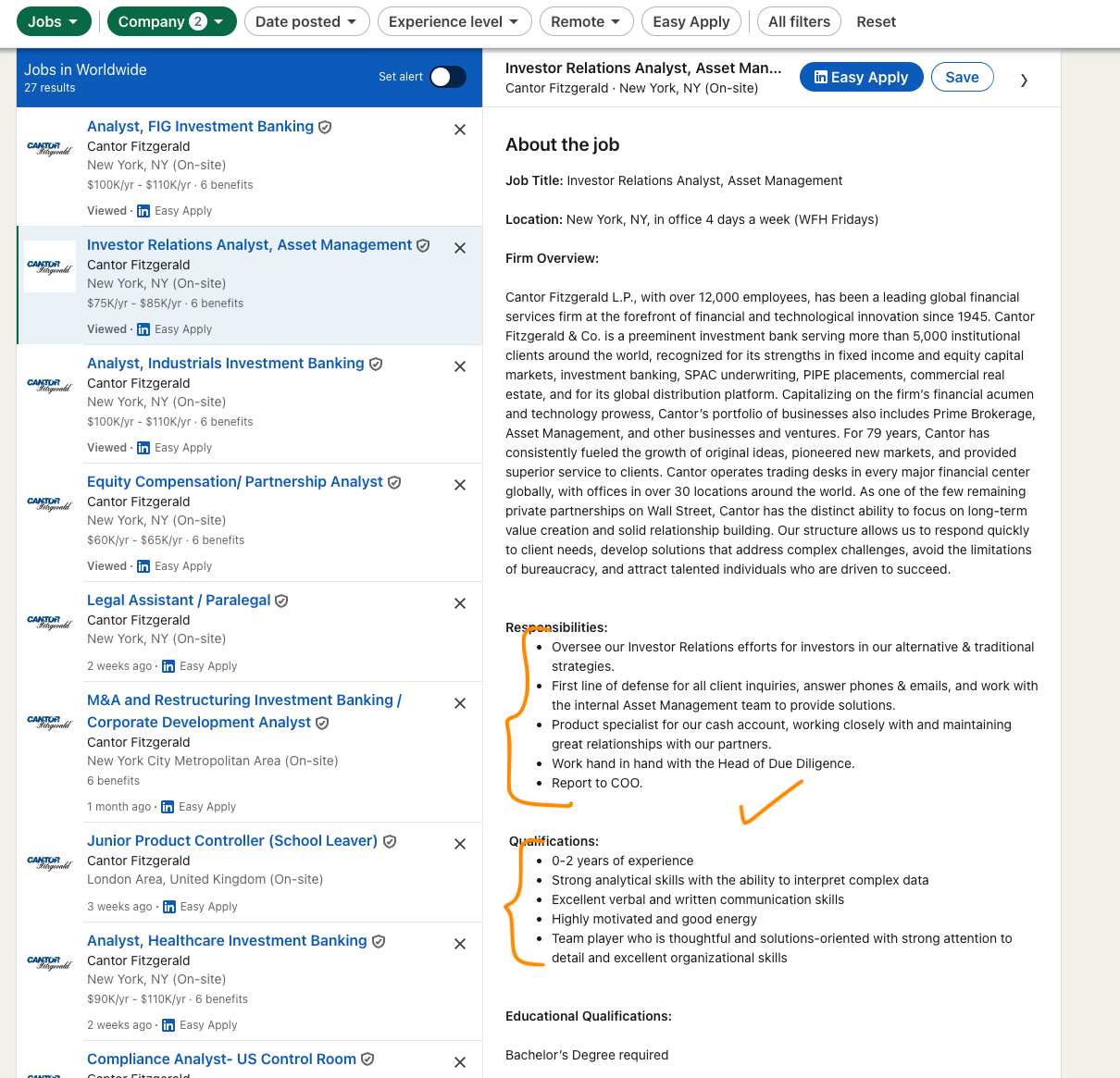
Task: Click the blue Easy Apply button in job header
Action: point(861,77)
